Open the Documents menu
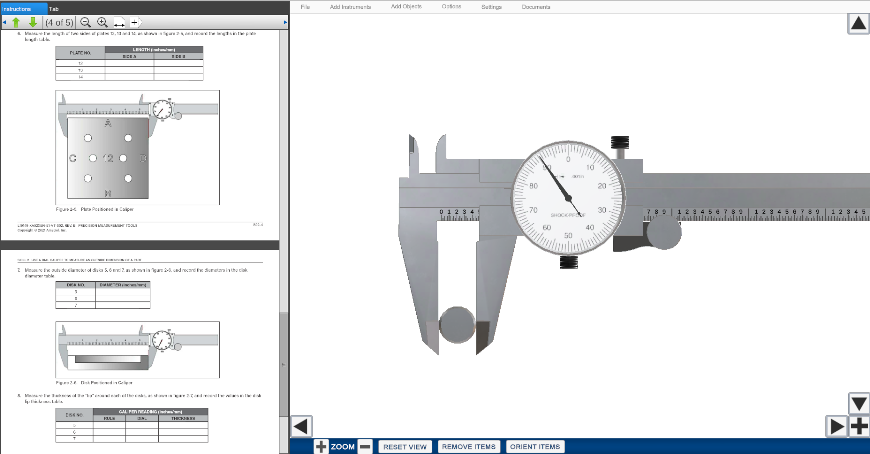The image size is (870, 454). click(537, 6)
